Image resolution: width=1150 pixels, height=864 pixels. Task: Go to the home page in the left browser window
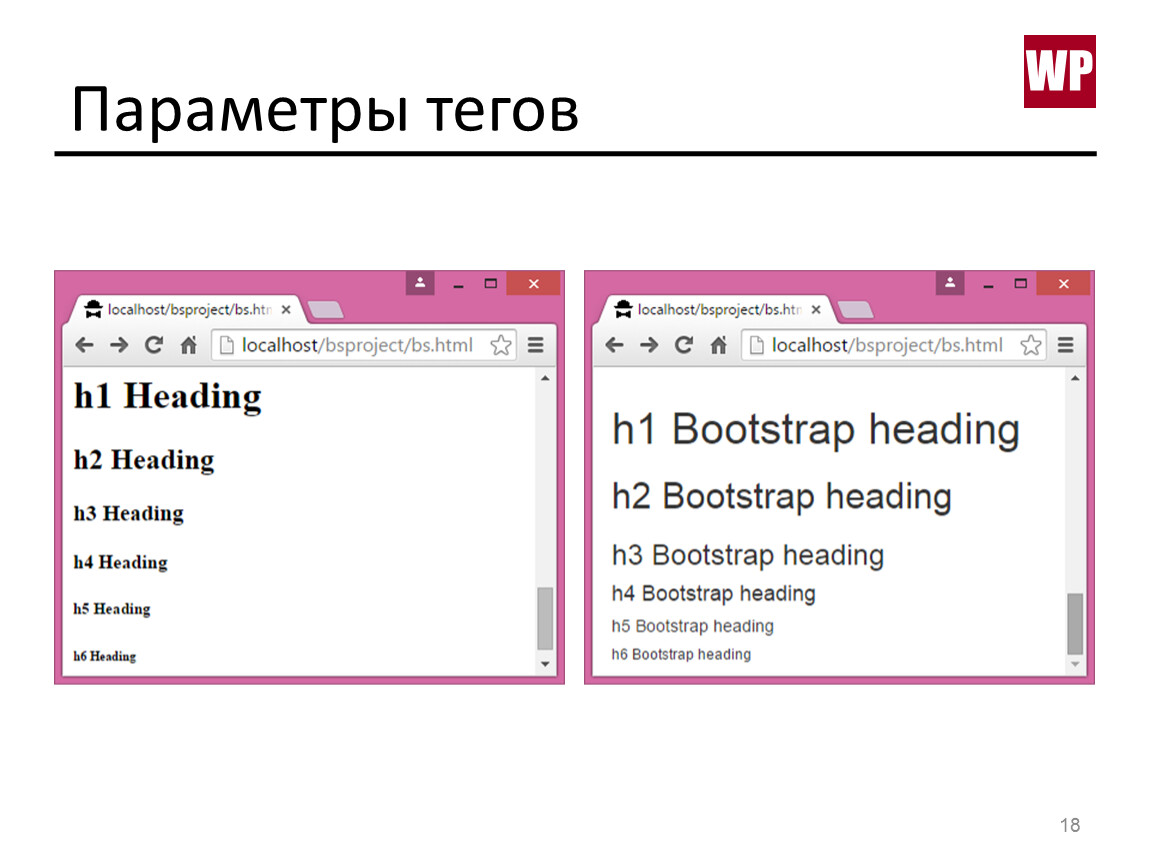point(188,346)
